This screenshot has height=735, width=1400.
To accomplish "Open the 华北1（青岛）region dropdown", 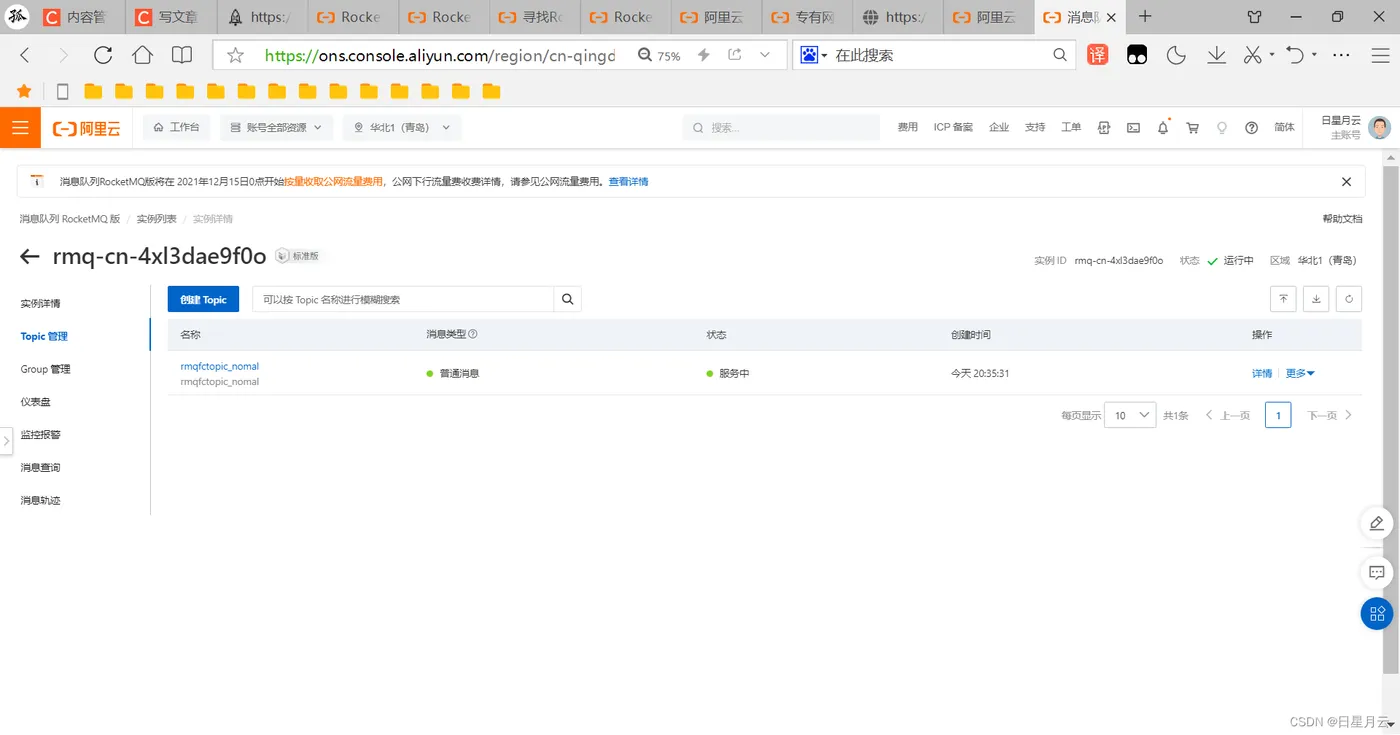I will tap(402, 128).
